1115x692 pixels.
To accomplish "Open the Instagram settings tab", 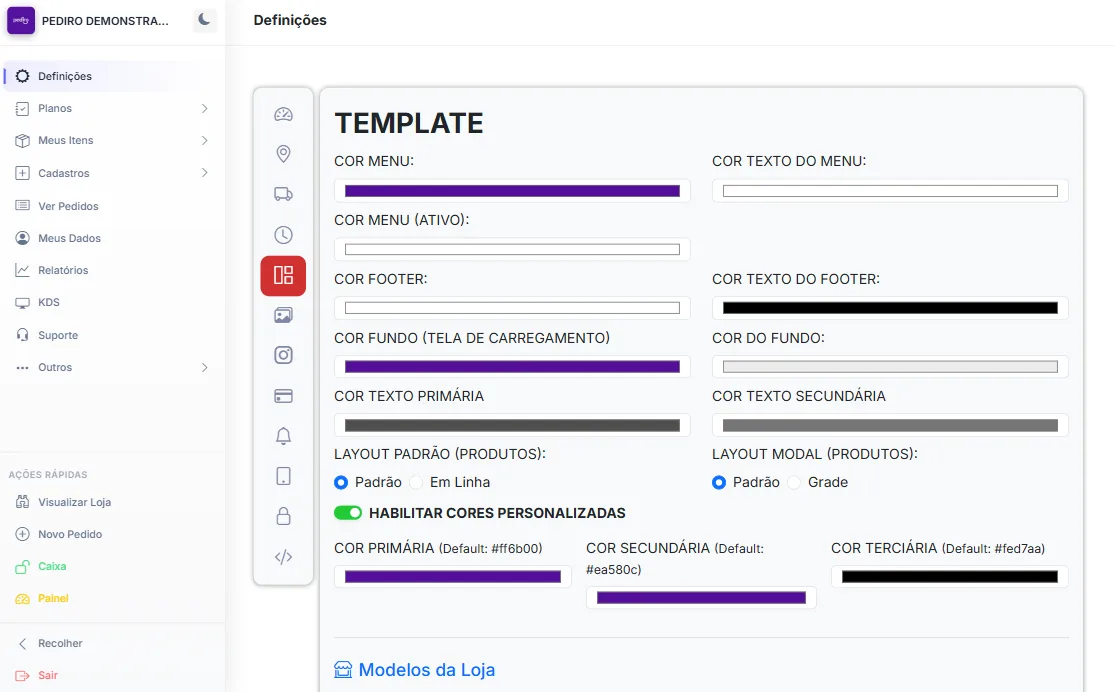I will [x=283, y=355].
